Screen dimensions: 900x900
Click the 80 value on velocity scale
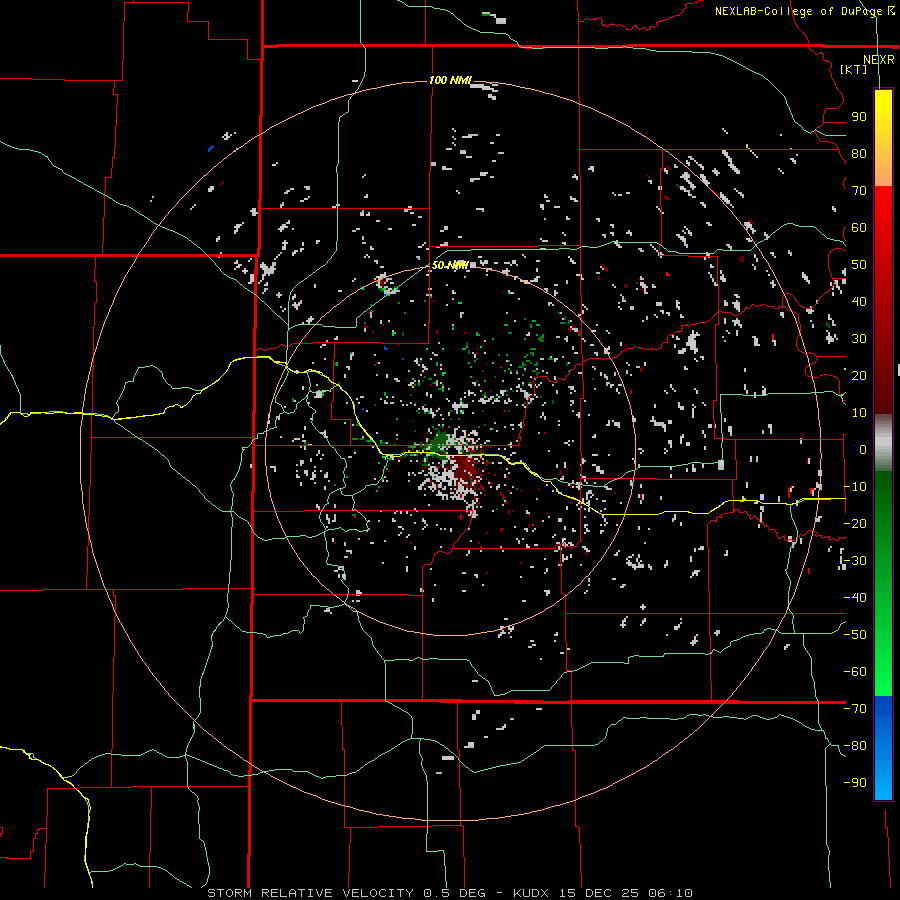pyautogui.click(x=859, y=153)
